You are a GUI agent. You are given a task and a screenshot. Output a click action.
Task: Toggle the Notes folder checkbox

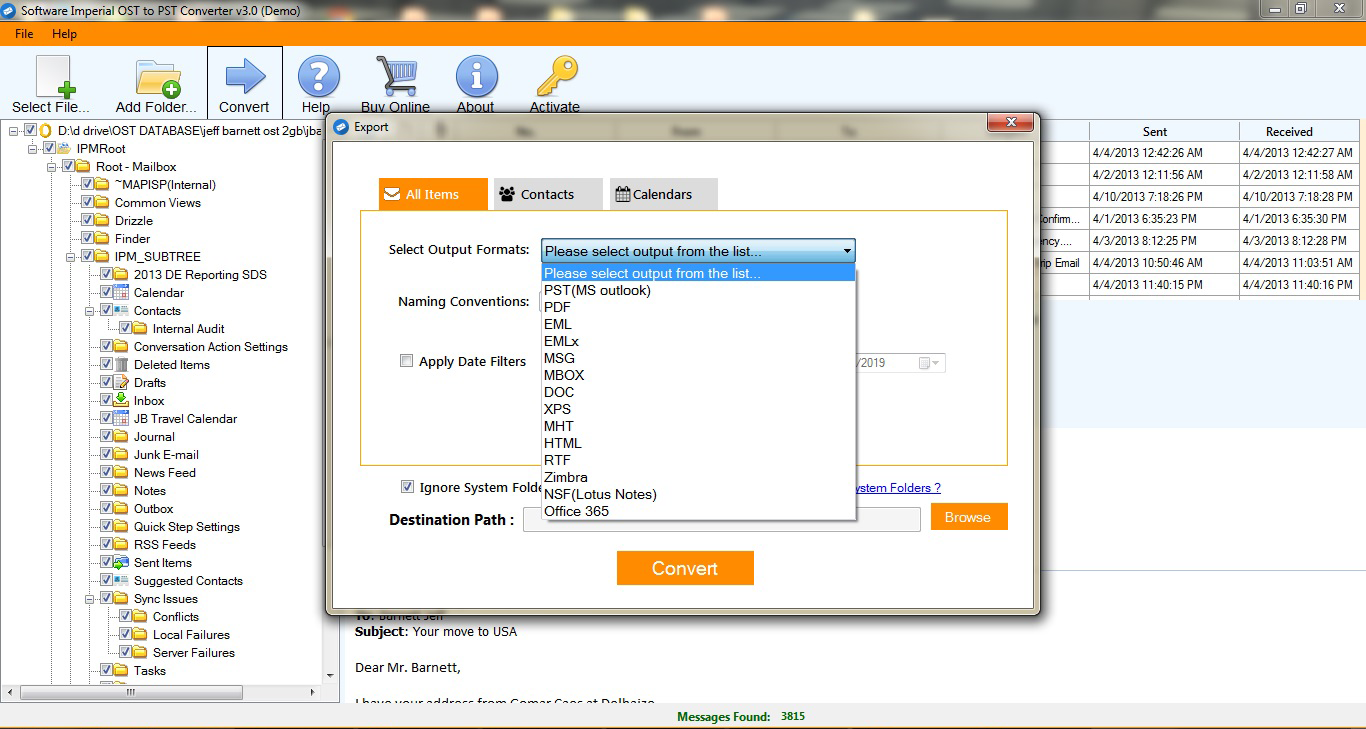click(x=106, y=490)
